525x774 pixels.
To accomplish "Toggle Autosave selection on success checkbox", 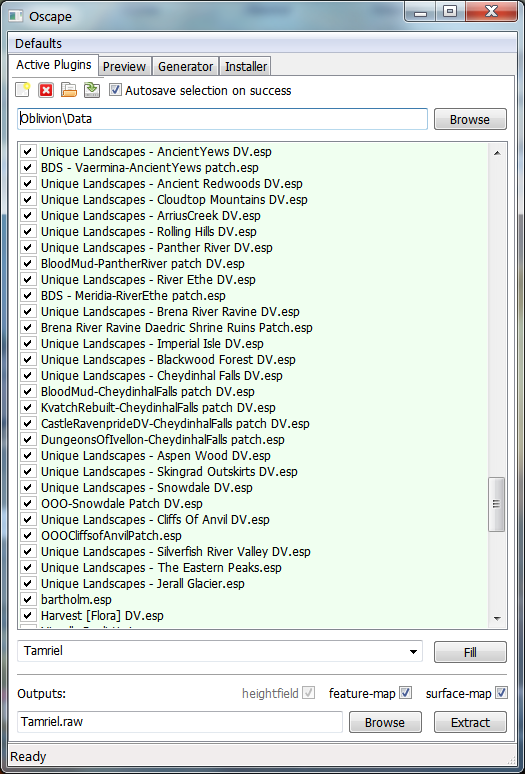I will pyautogui.click(x=115, y=90).
